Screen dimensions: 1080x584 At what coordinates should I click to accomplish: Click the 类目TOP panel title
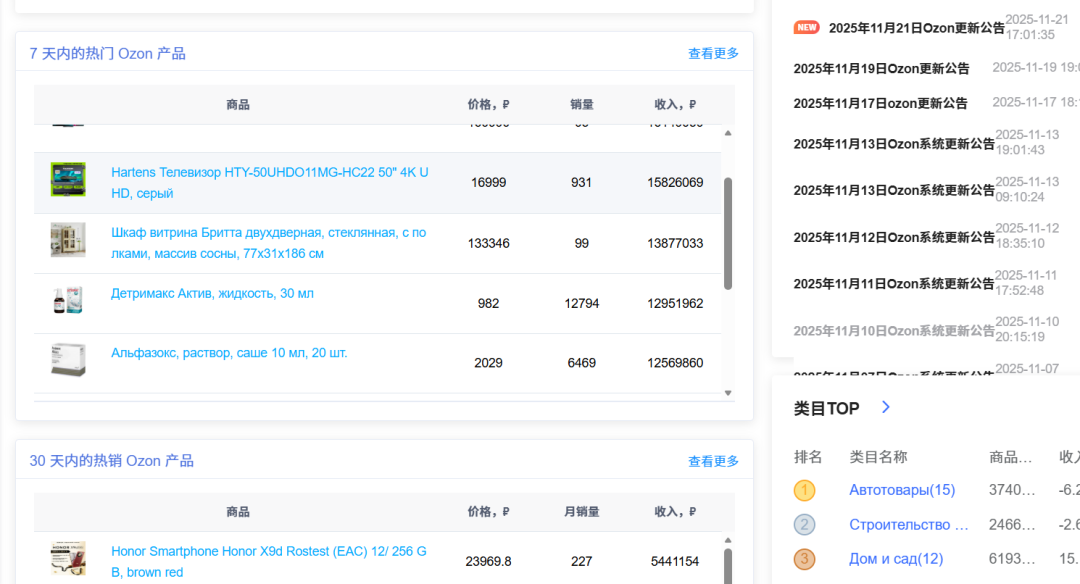(827, 408)
